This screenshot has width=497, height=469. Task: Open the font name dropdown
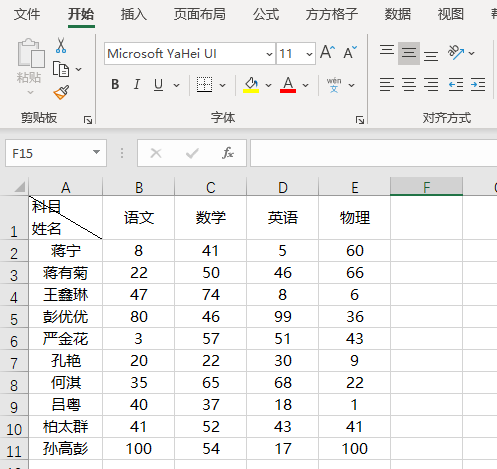(x=269, y=54)
